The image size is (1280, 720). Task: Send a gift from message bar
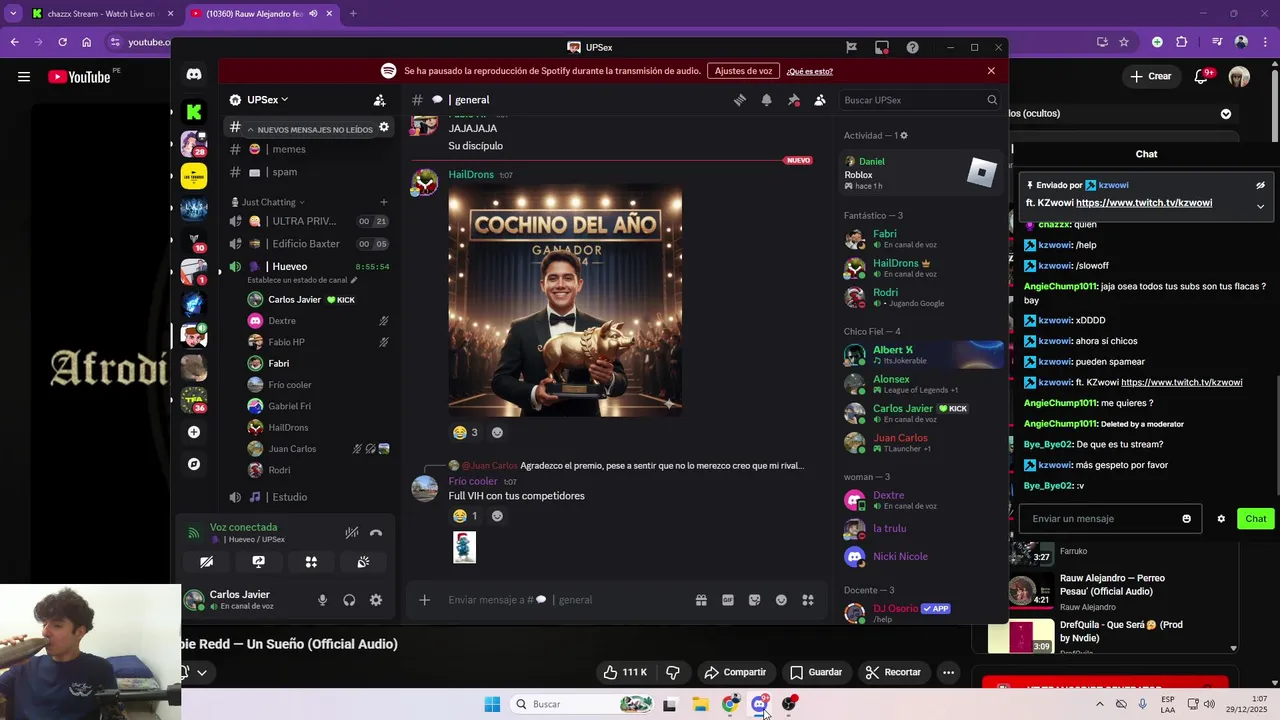[x=701, y=600]
